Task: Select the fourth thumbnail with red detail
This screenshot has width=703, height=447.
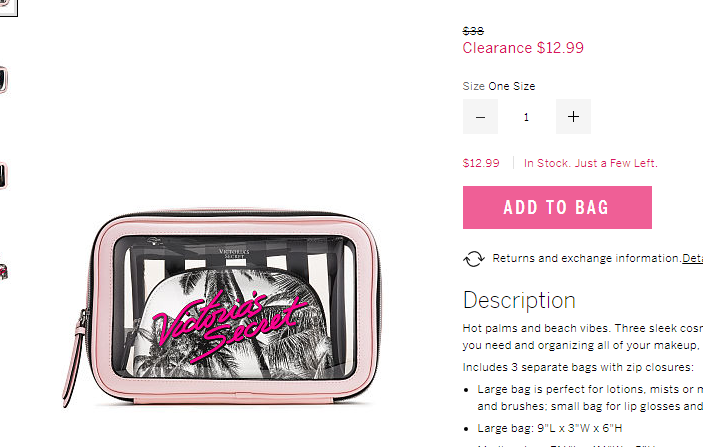Action: click(4, 272)
